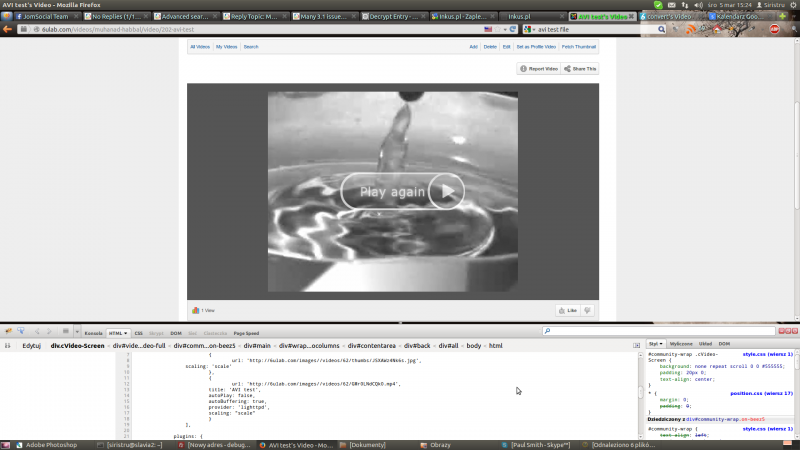Screen dimensions: 800x450
Task: Select the body node in breadcrumb
Action: pyautogui.click(x=473, y=345)
